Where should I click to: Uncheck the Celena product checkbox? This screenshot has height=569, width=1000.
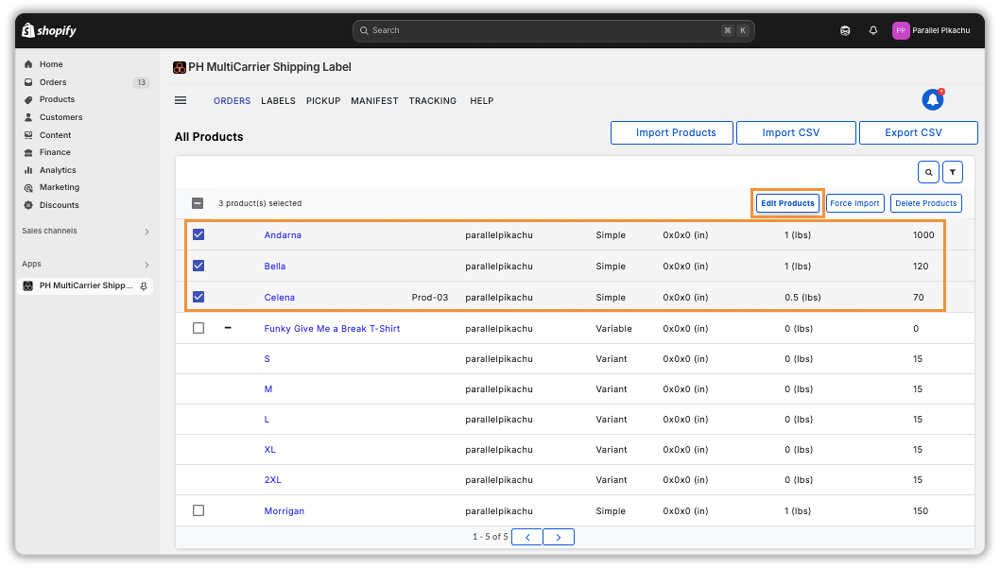[x=198, y=297]
